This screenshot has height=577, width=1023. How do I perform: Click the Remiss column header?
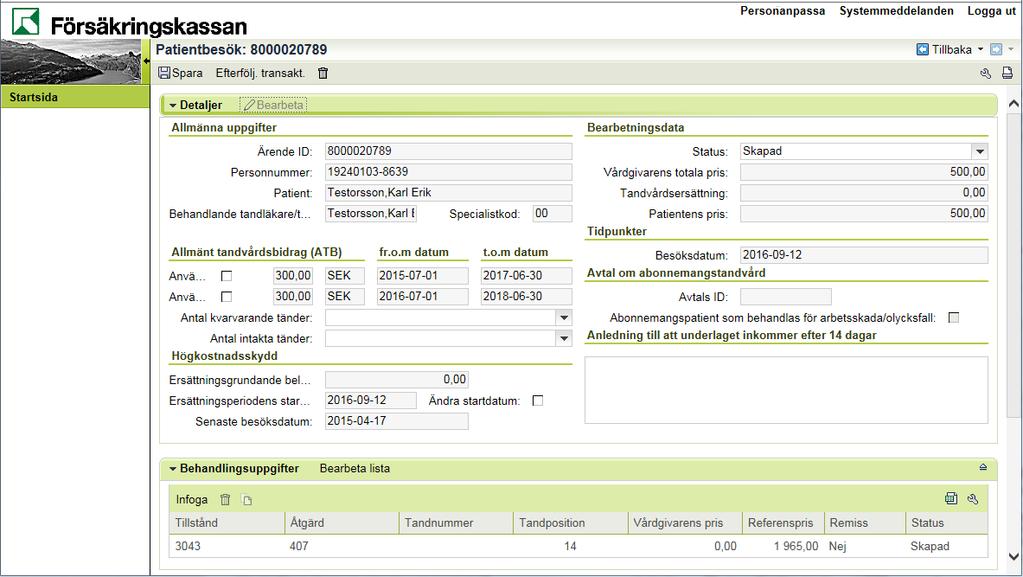(864, 523)
